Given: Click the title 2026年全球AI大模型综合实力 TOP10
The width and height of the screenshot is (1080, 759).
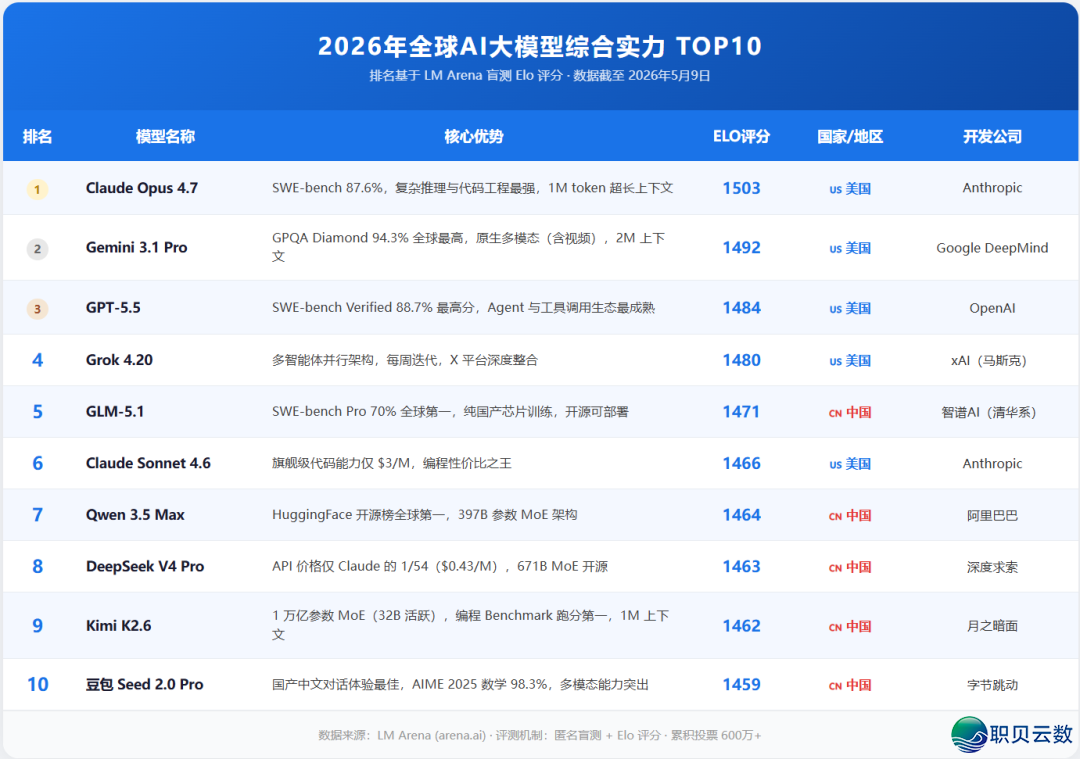Looking at the screenshot, I should [x=540, y=46].
